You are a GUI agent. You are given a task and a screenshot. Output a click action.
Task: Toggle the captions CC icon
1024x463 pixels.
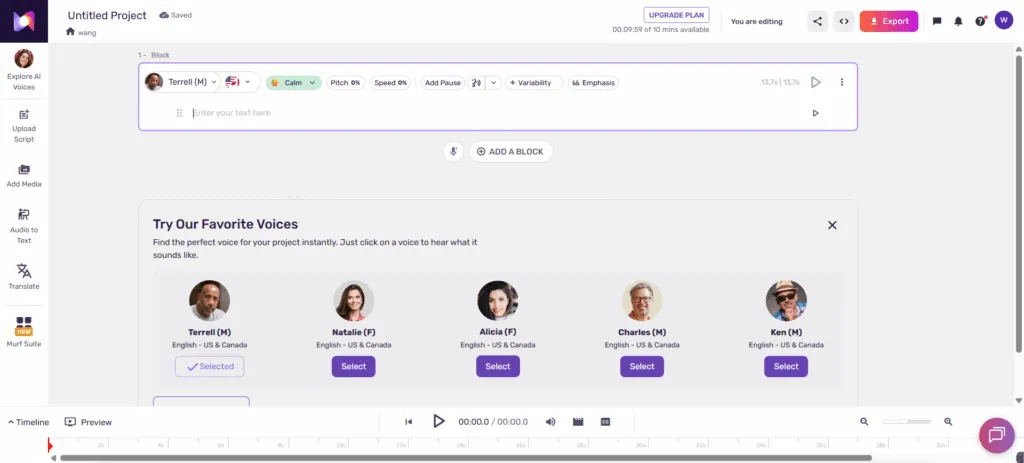coord(605,422)
